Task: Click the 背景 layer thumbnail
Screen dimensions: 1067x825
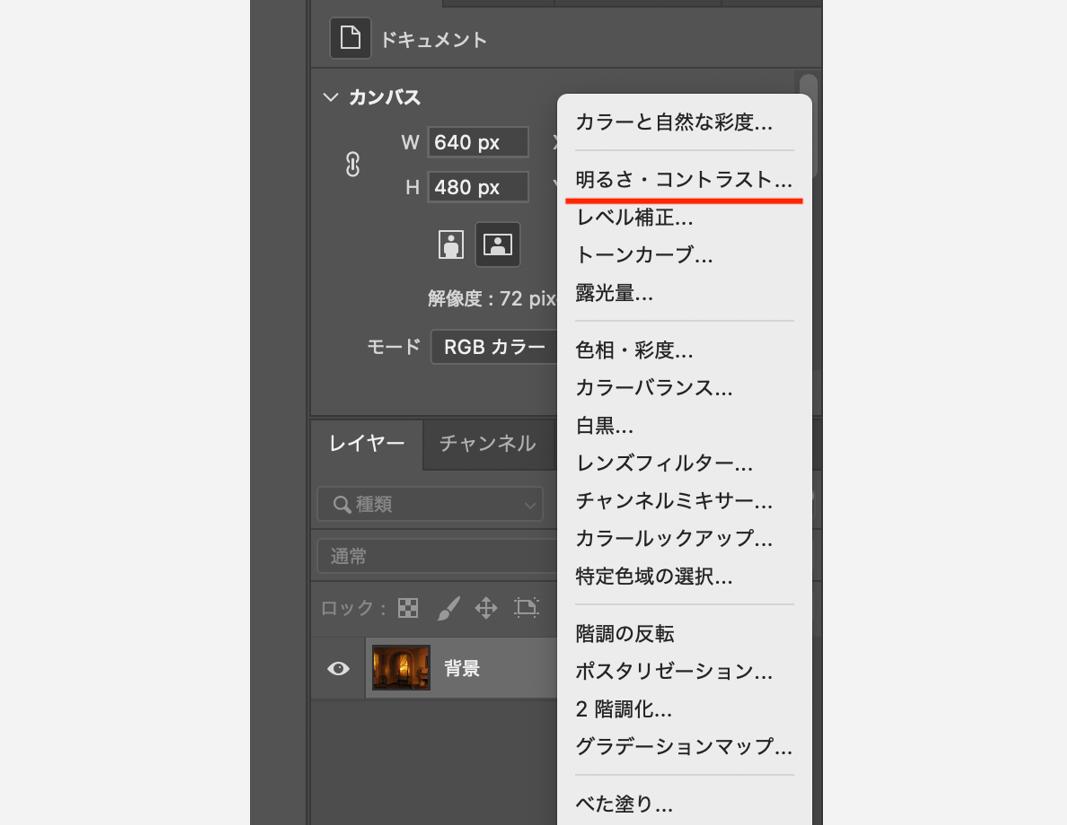Action: click(401, 668)
